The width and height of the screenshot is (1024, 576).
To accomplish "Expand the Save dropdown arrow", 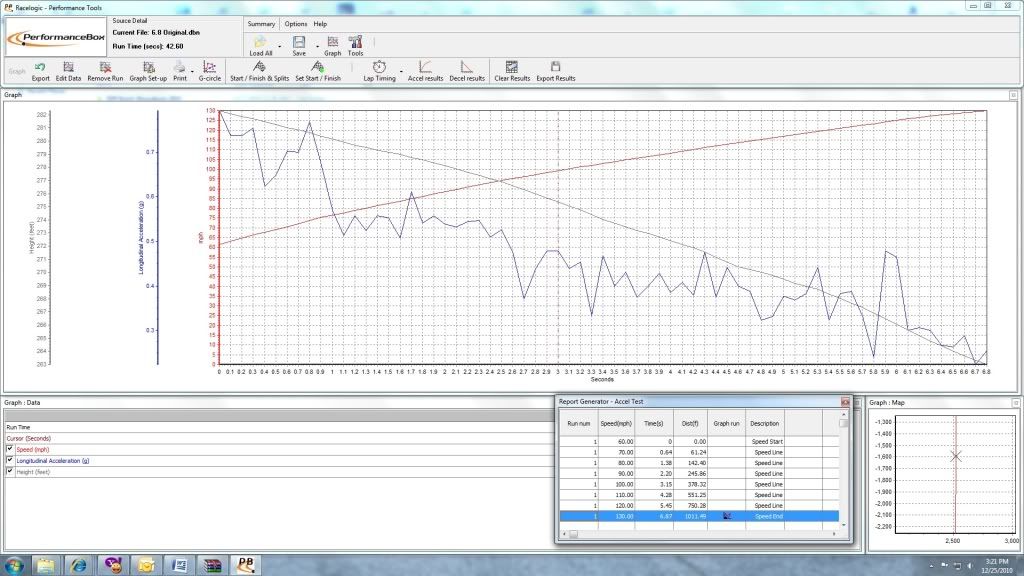I will (317, 46).
